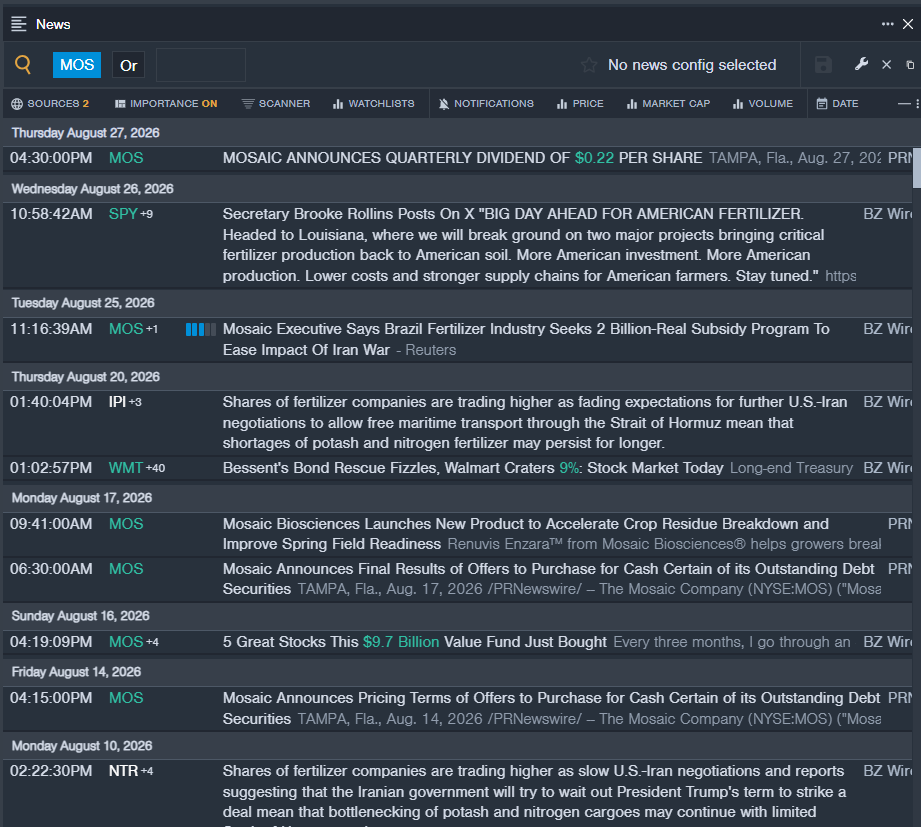Open 5 Great Stocks headline
The height and width of the screenshot is (827, 921).
tap(415, 642)
